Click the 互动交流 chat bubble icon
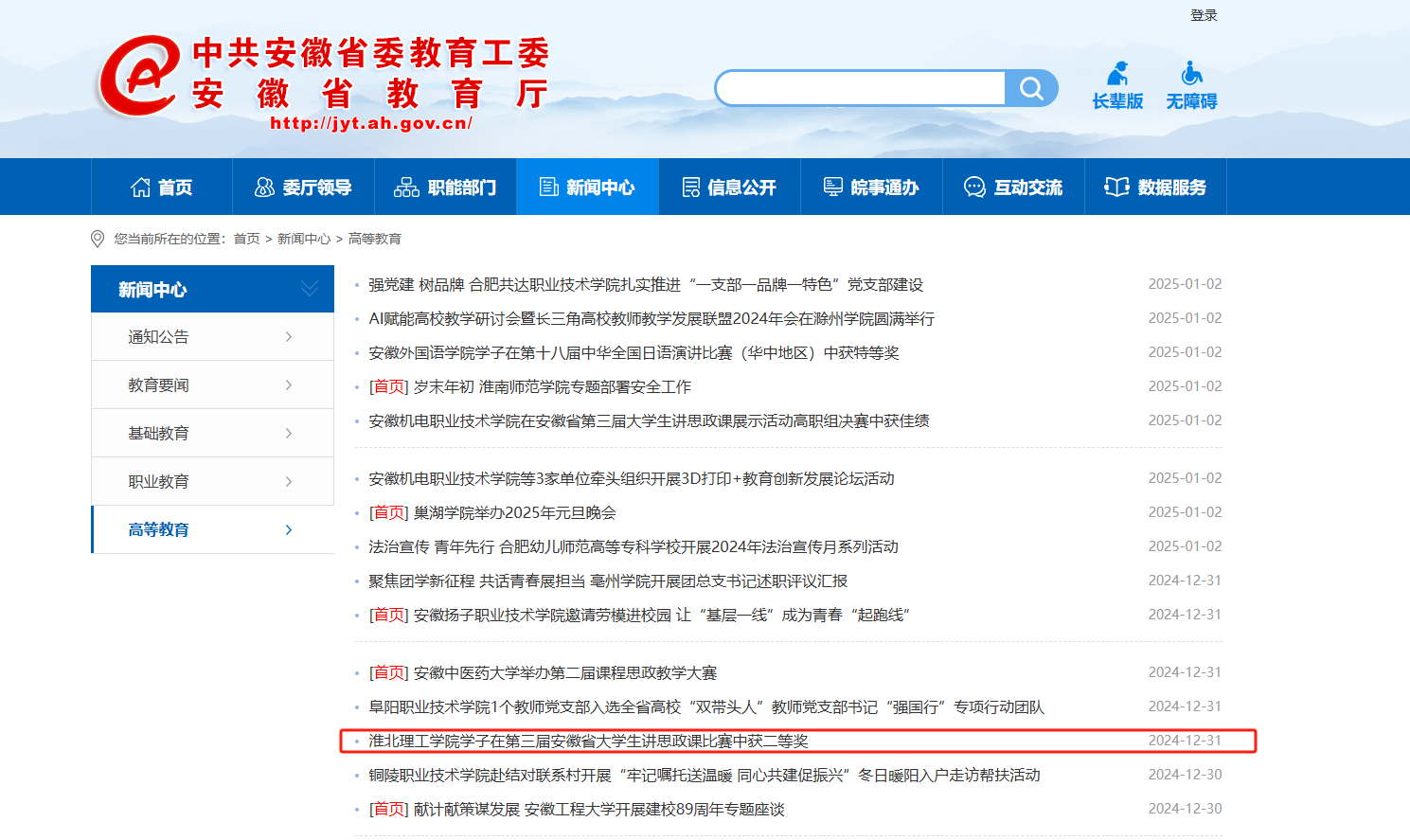Image resolution: width=1410 pixels, height=840 pixels. tap(974, 188)
